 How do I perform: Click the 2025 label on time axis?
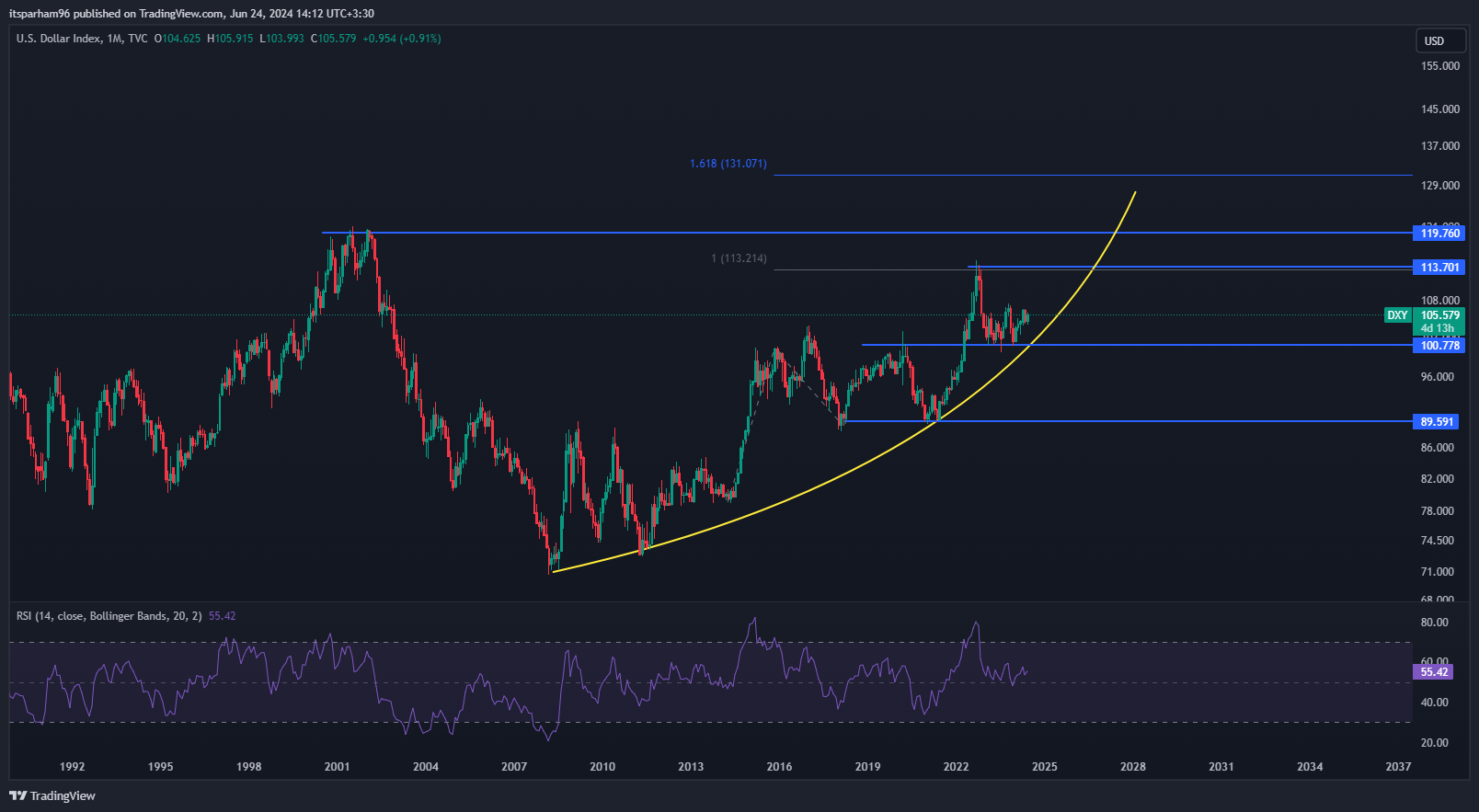click(1044, 767)
